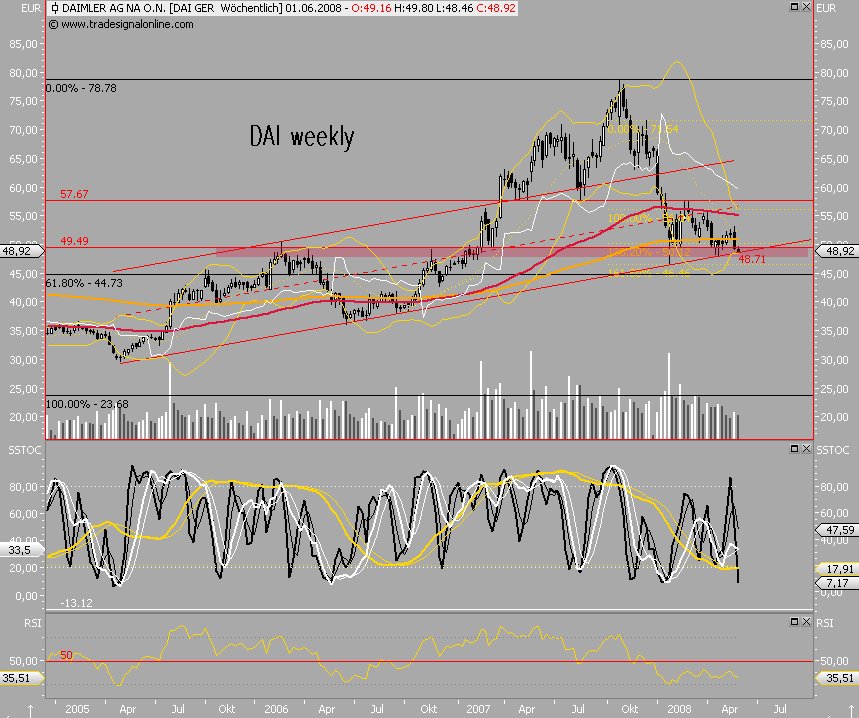Screen dimensions: 859x718
Task: Close the SSTOC indicator panel
Action: 805,449
